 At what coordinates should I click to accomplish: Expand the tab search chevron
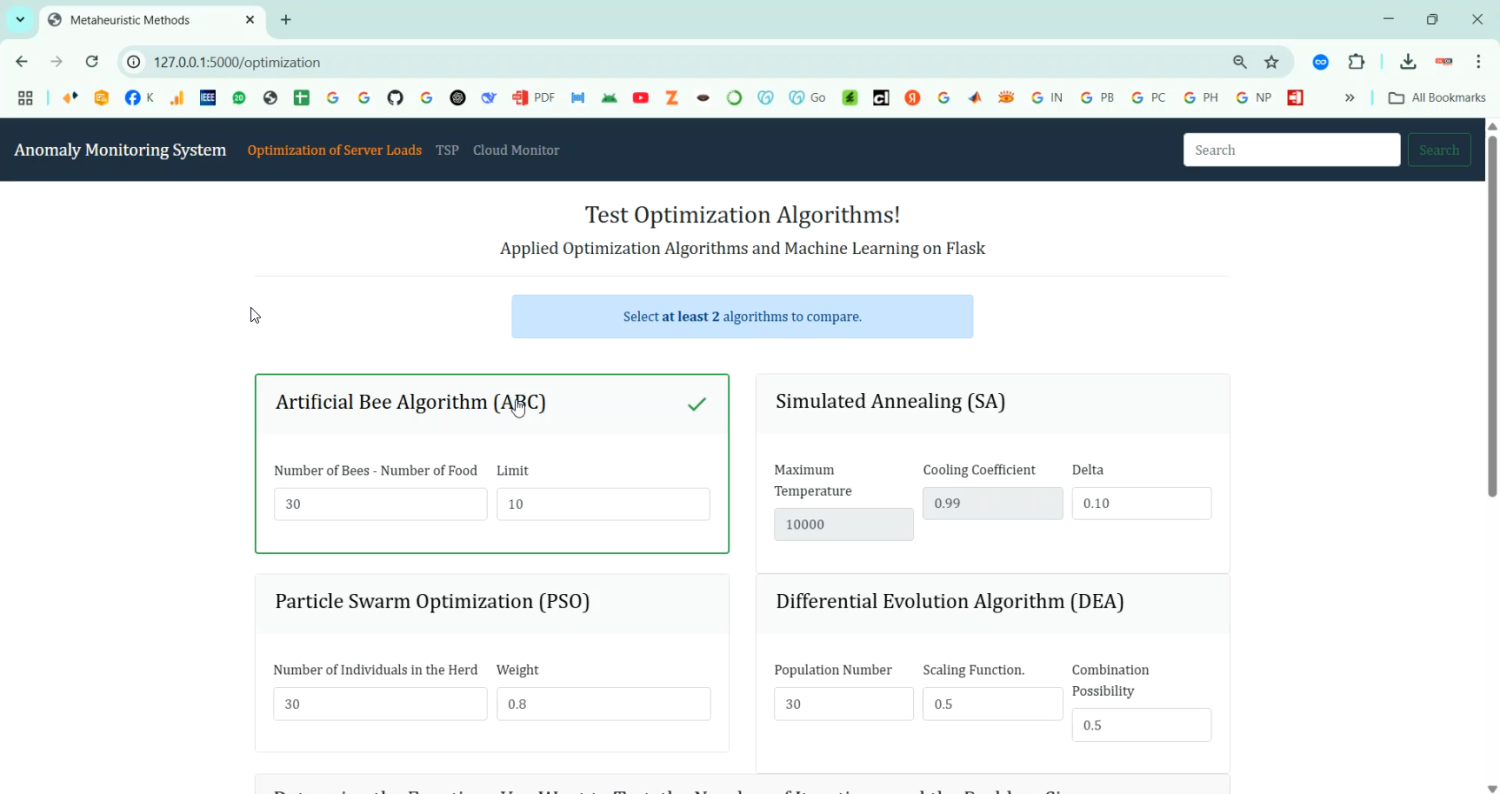20,20
